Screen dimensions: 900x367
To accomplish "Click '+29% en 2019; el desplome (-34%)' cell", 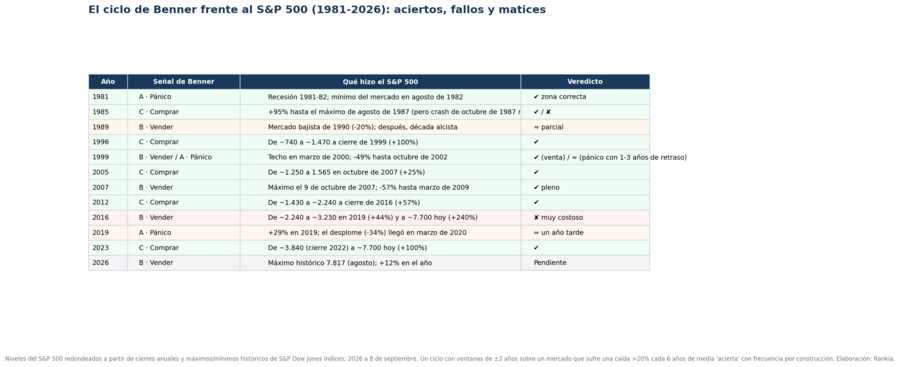I will coord(380,233).
